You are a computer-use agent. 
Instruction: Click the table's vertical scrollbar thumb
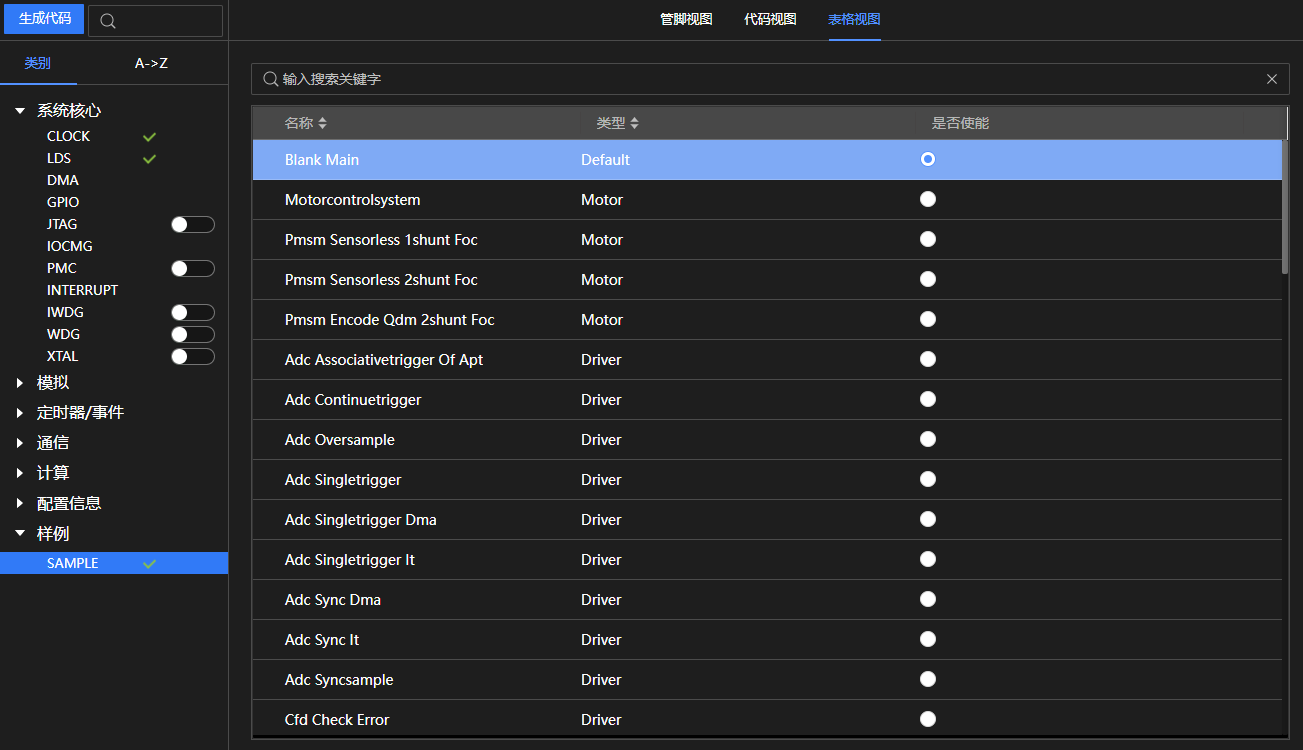[1284, 206]
